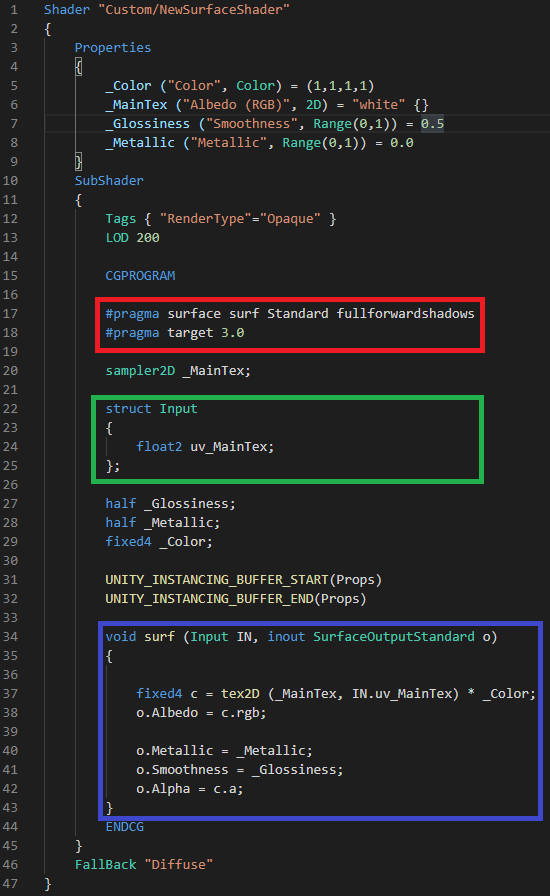Viewport: 550px width, 896px height.
Task: Click the ENDCG keyword
Action: click(x=125, y=826)
